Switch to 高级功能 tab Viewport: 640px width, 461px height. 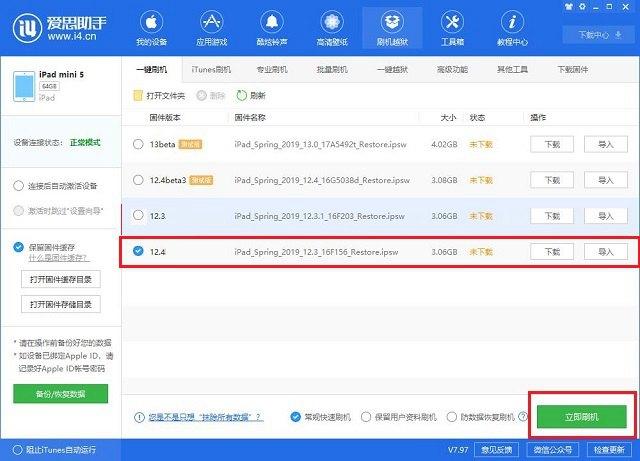[452, 70]
